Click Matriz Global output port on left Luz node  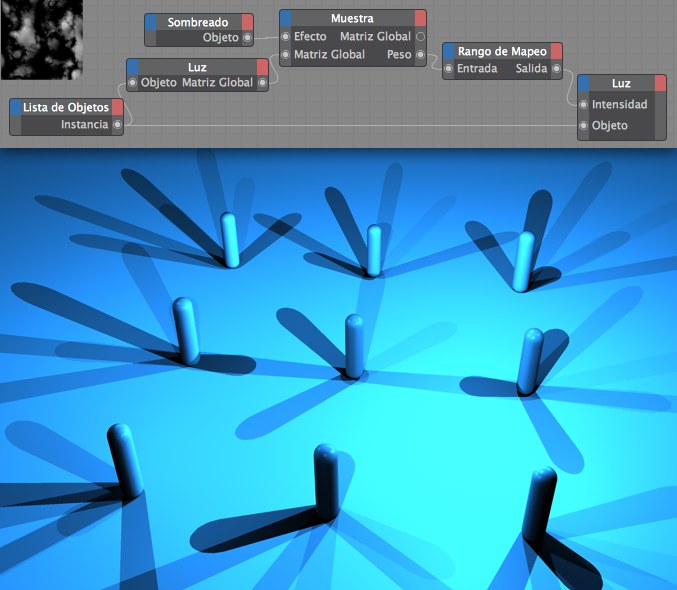coord(262,82)
